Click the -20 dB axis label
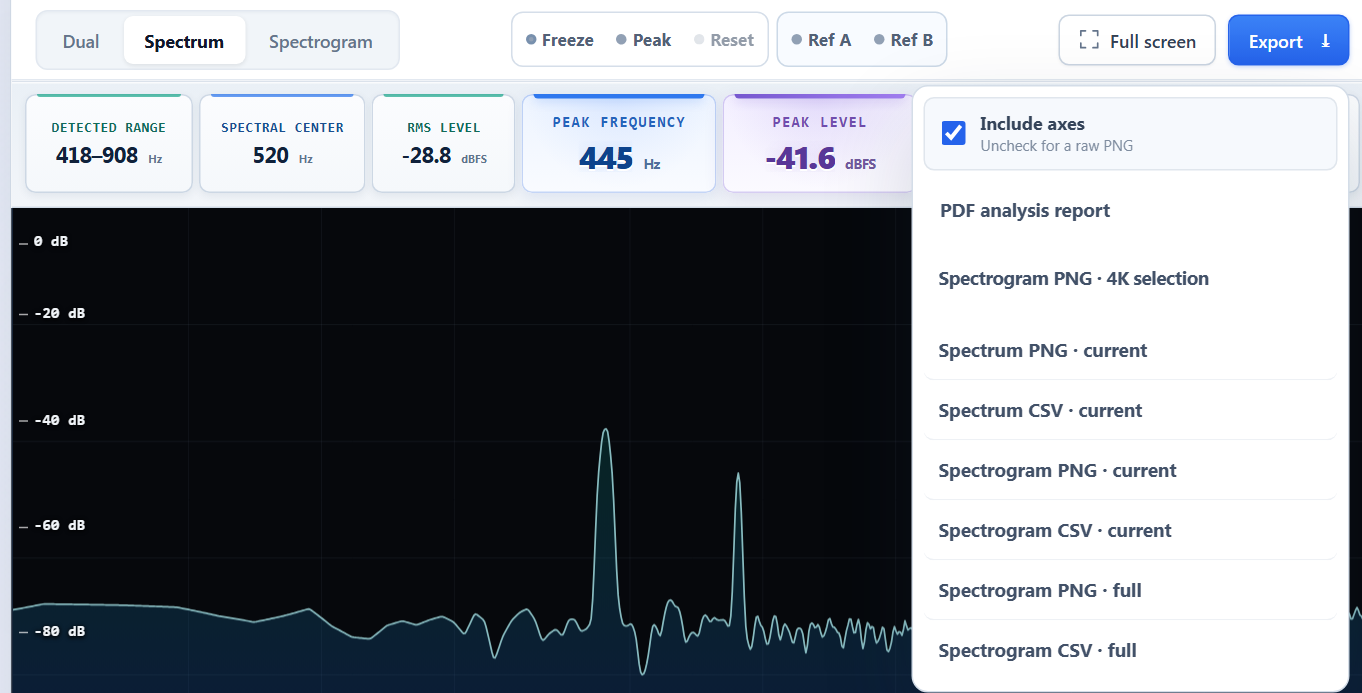 [x=59, y=313]
